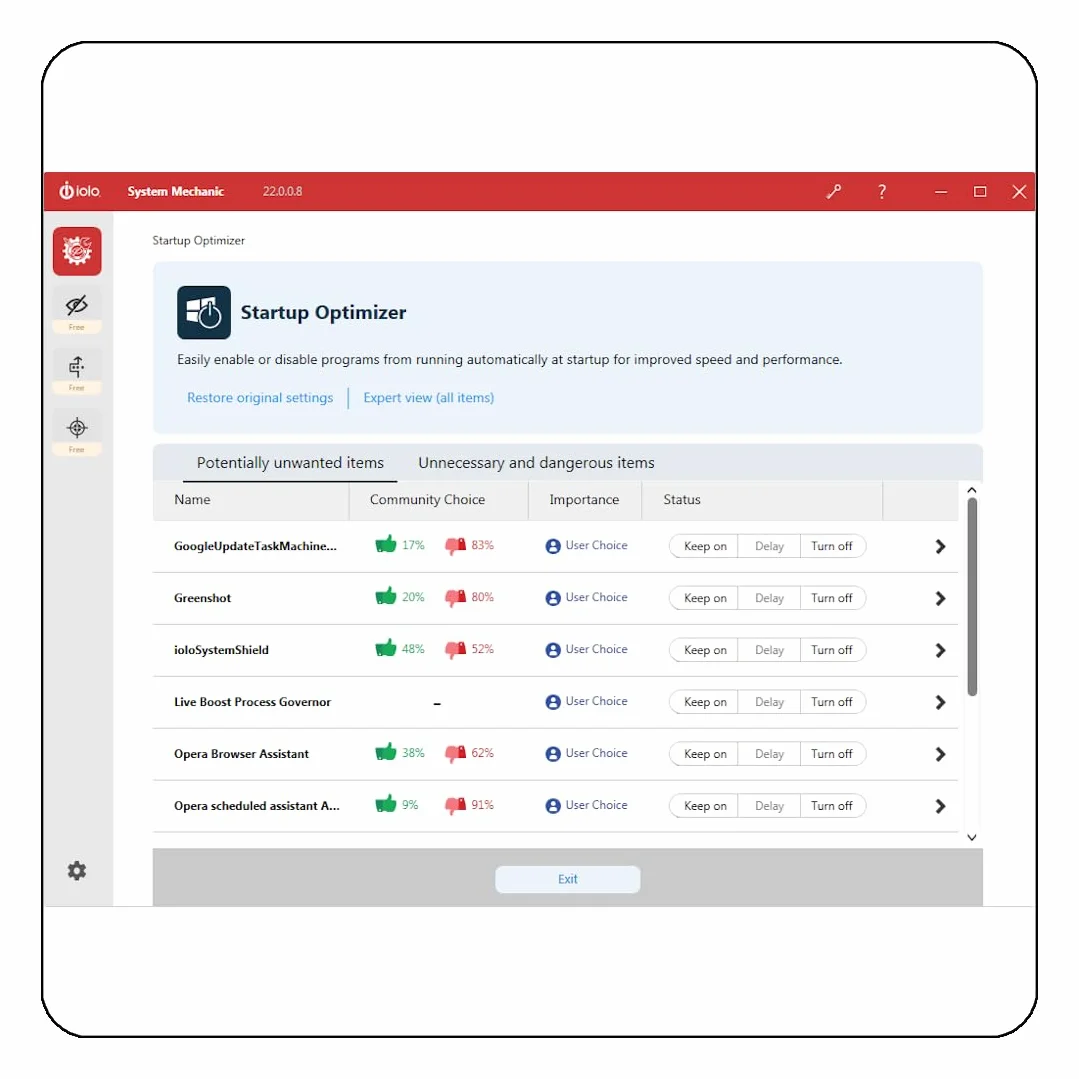Expand Greenshot row details chevron
The image size is (1079, 1079).
point(940,599)
